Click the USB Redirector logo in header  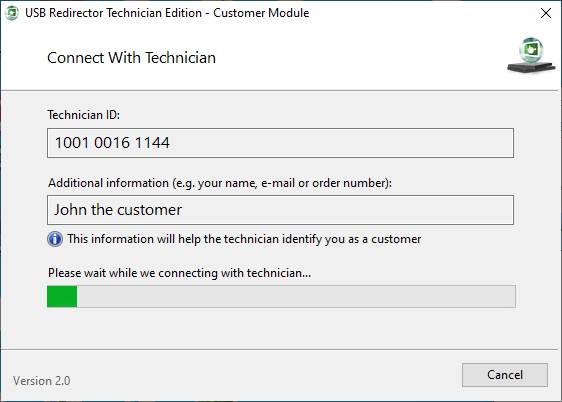(x=531, y=55)
